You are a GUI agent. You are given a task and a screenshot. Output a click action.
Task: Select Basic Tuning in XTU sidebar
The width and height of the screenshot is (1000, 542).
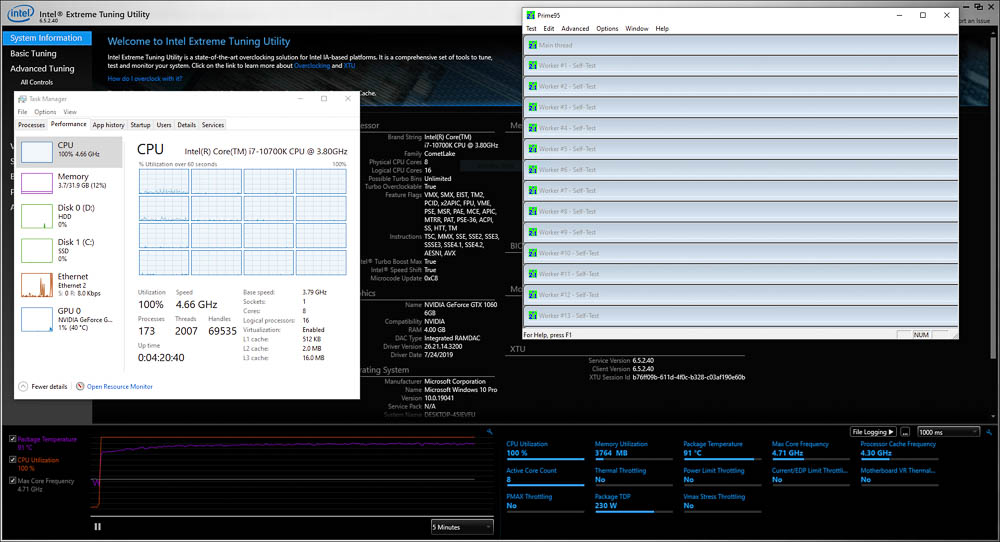[x=33, y=54]
